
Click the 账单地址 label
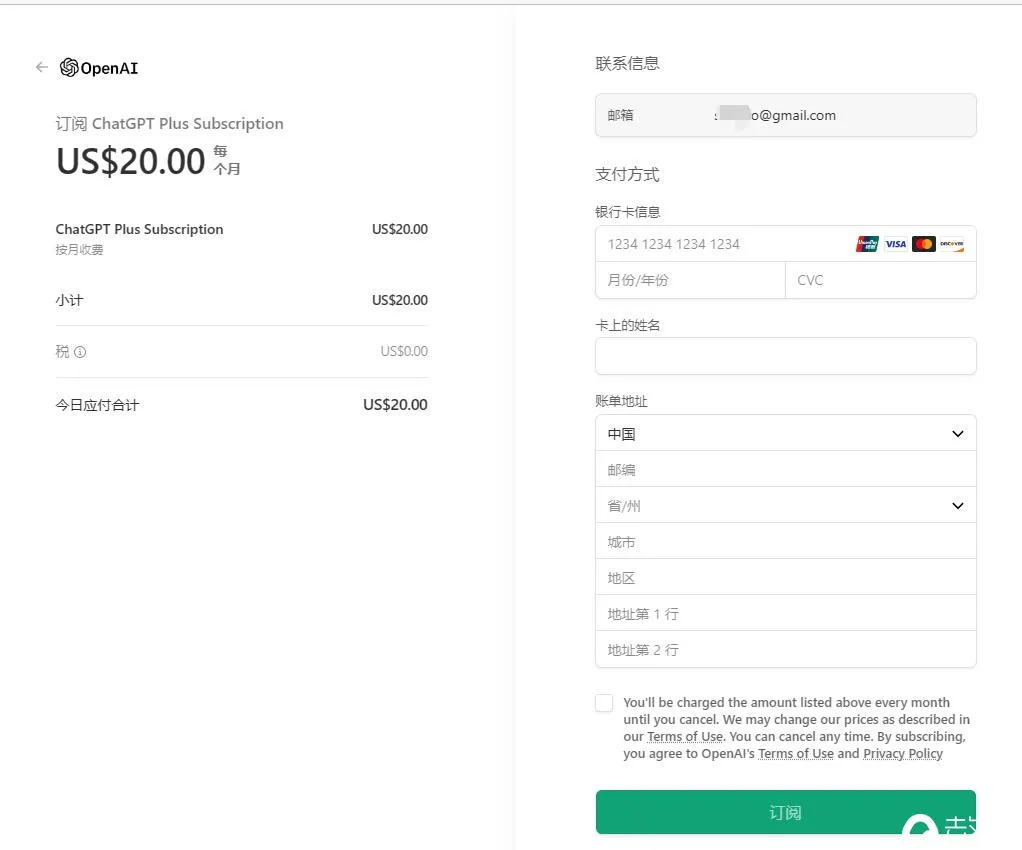point(621,401)
